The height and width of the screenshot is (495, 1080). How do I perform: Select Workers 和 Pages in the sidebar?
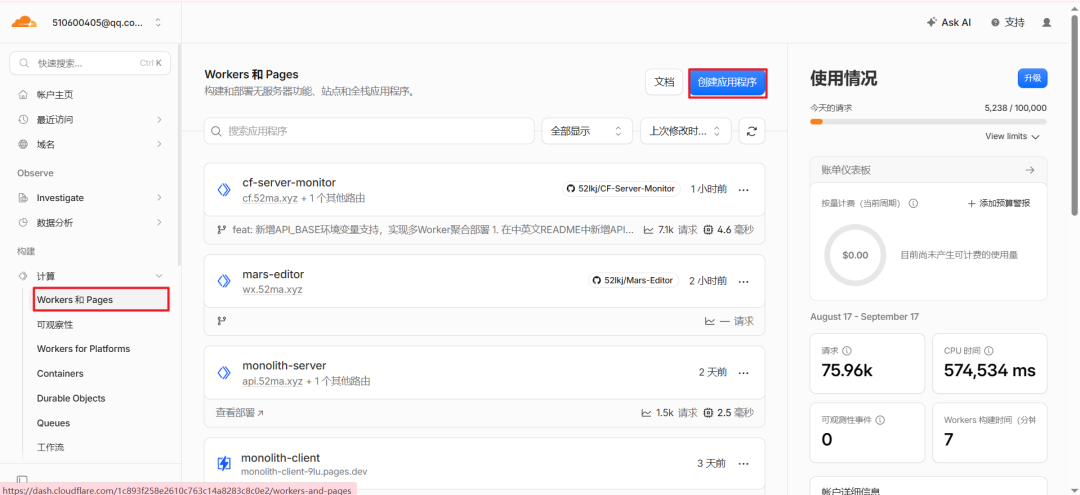(101, 299)
